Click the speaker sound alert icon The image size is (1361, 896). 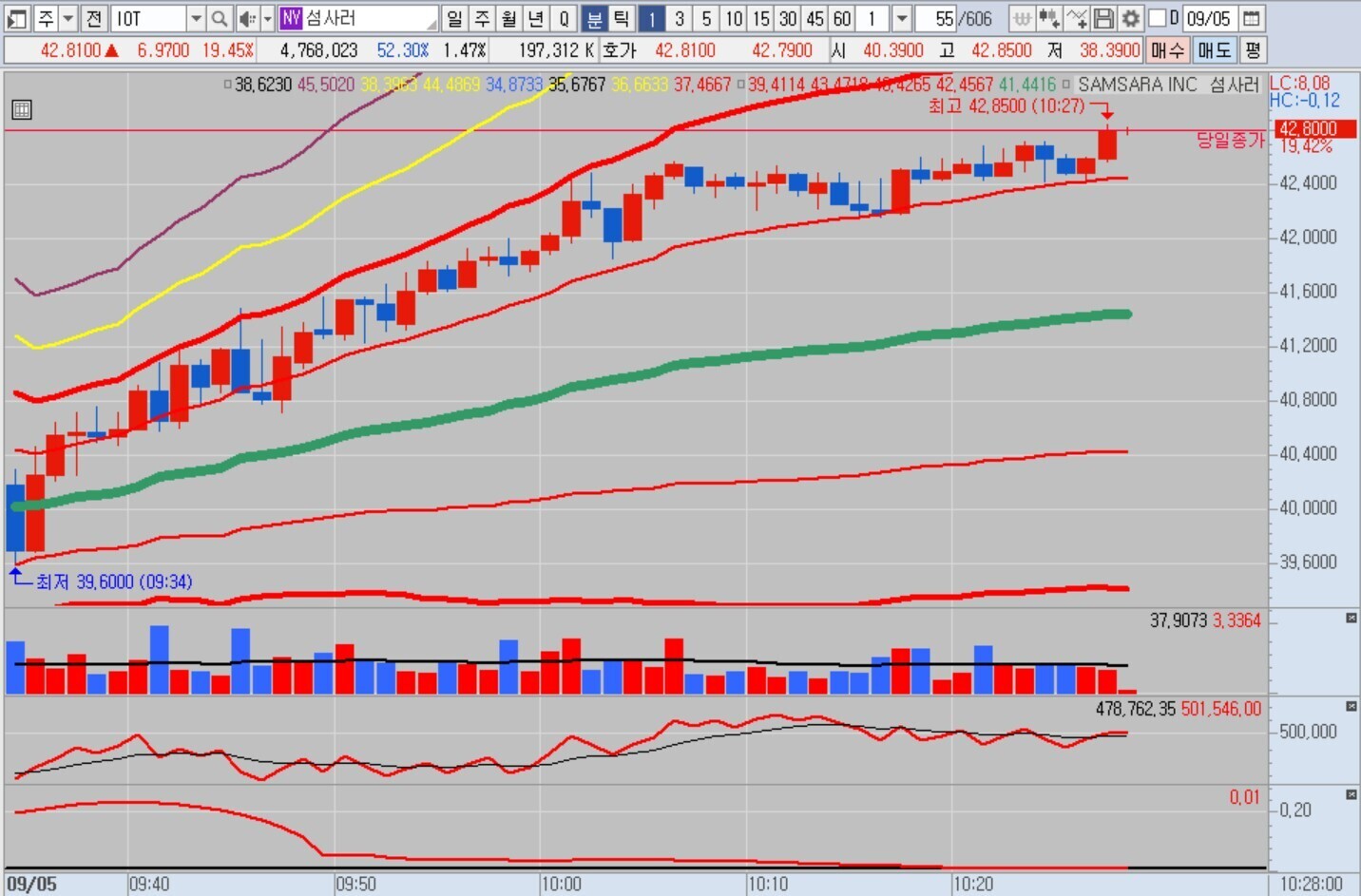coord(246,18)
